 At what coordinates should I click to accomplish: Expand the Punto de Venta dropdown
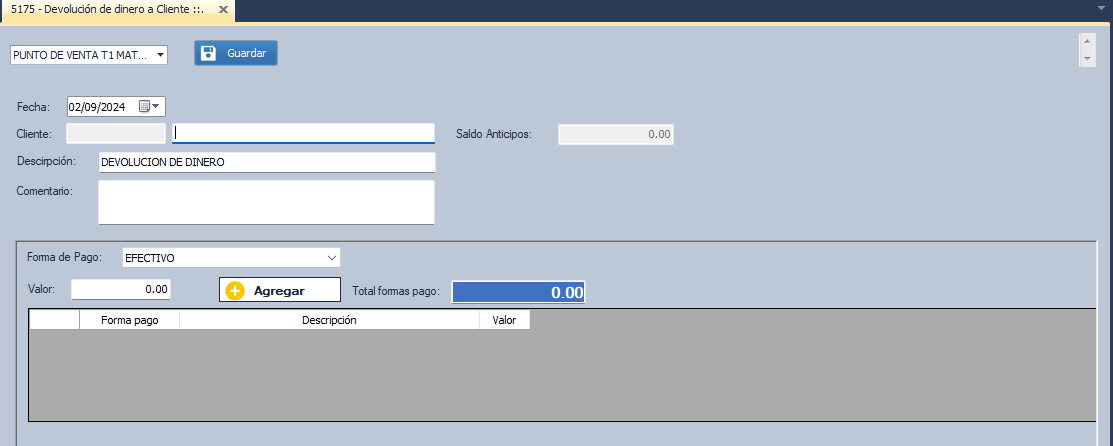tap(160, 55)
